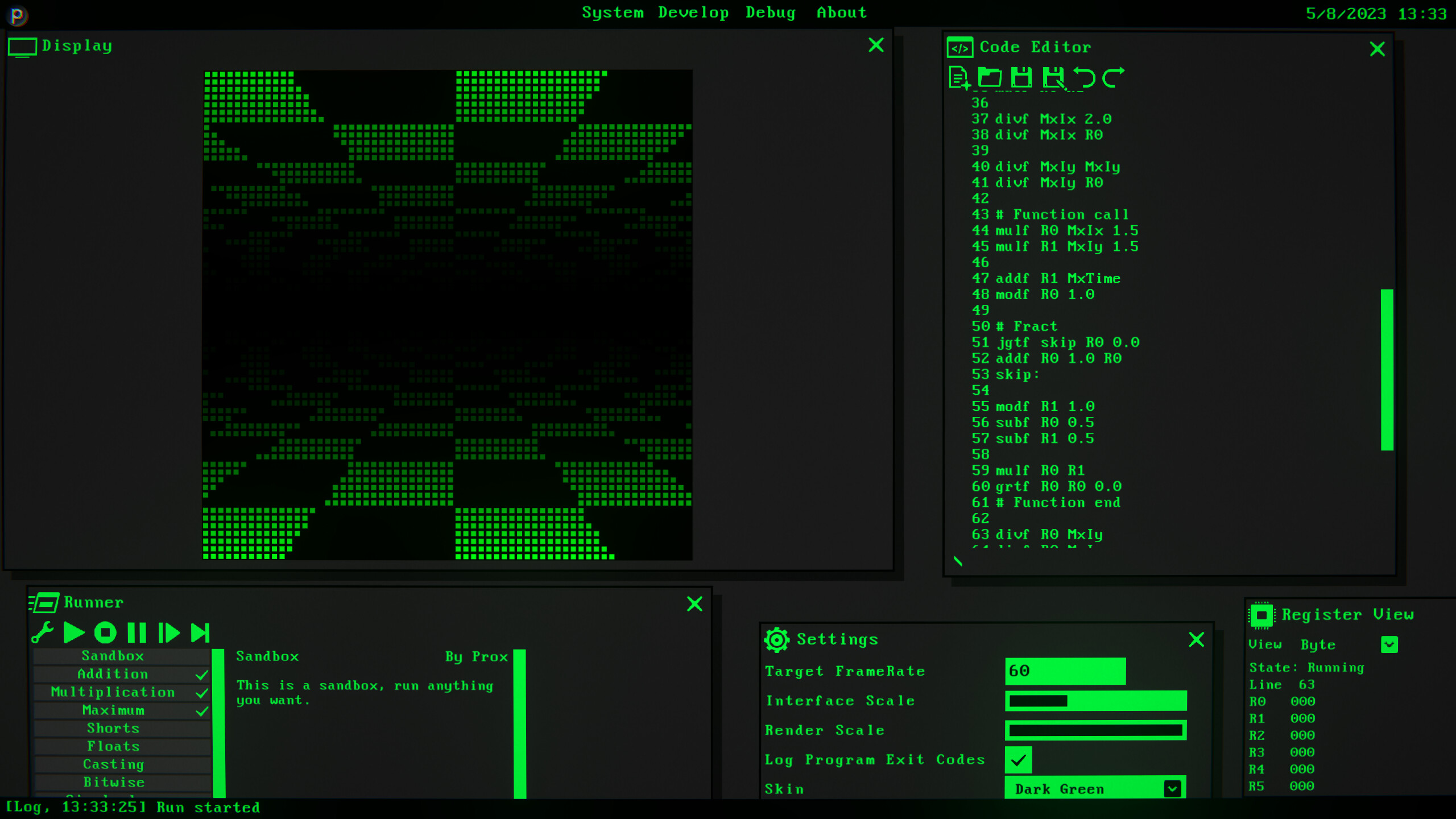1456x819 pixels.
Task: Disable Log Program Exit Codes
Action: 1019,760
